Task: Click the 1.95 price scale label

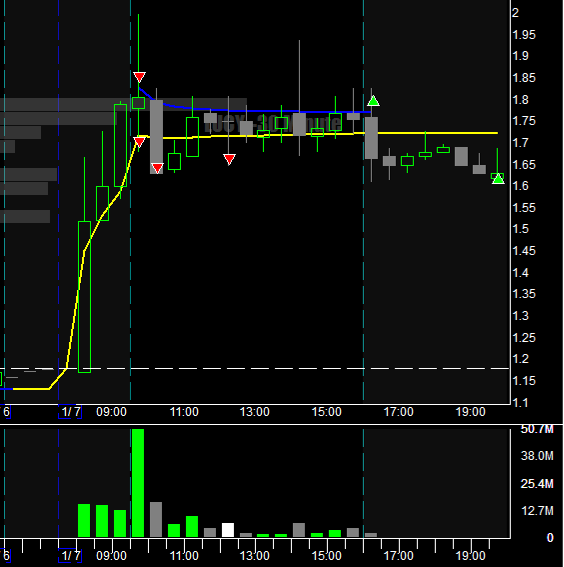Action: pos(524,35)
